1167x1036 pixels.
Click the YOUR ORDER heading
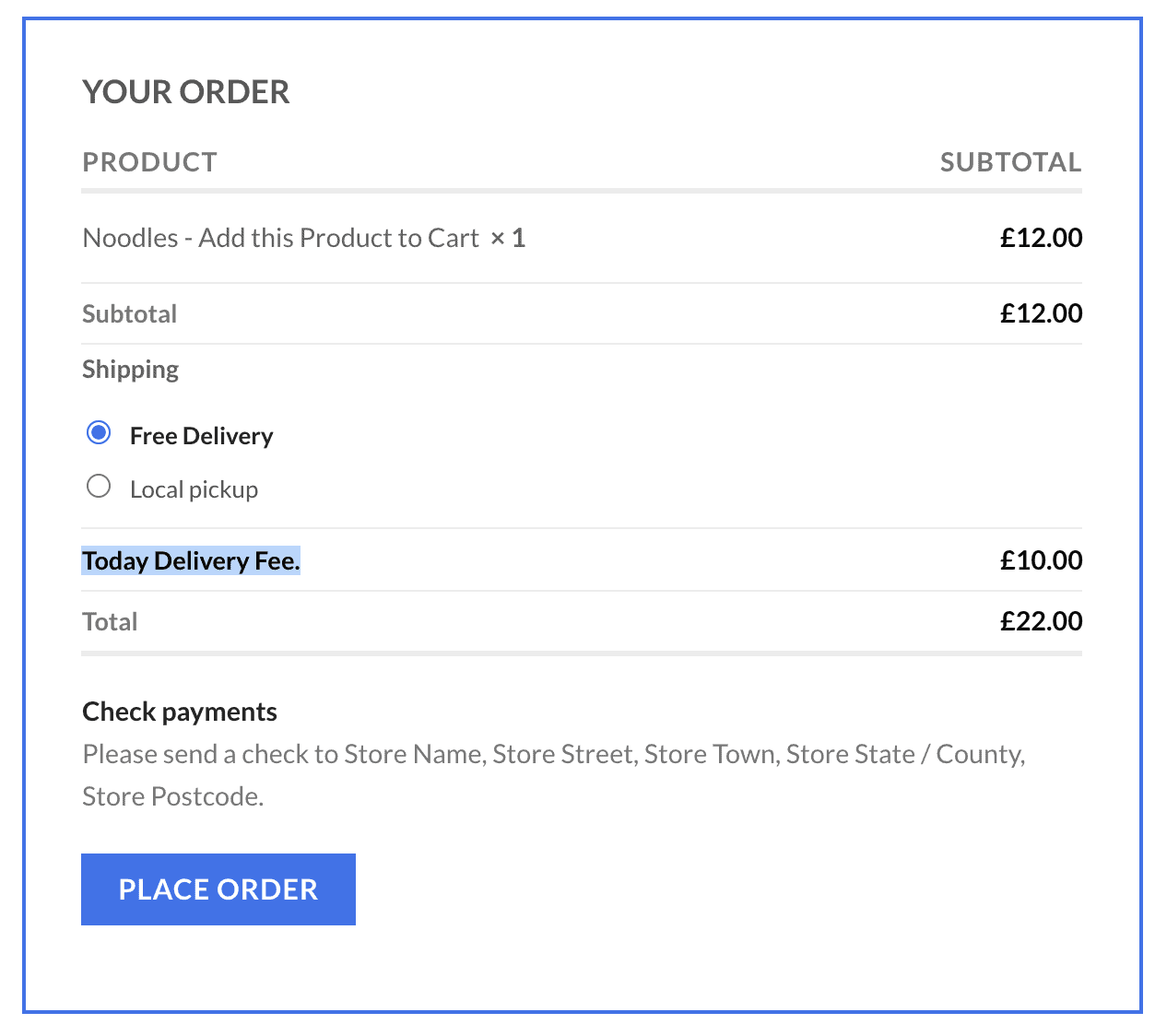pos(185,91)
